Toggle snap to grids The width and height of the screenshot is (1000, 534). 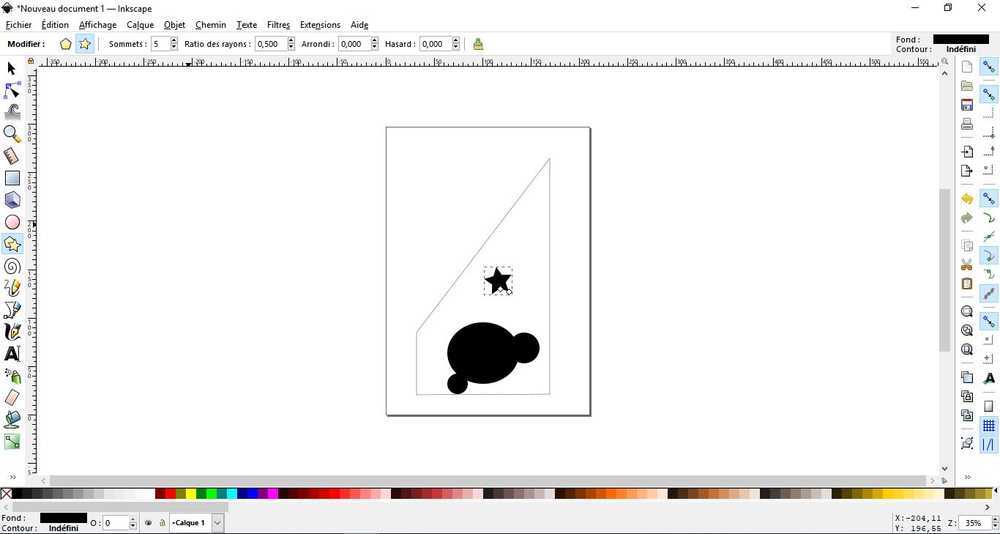pos(989,426)
